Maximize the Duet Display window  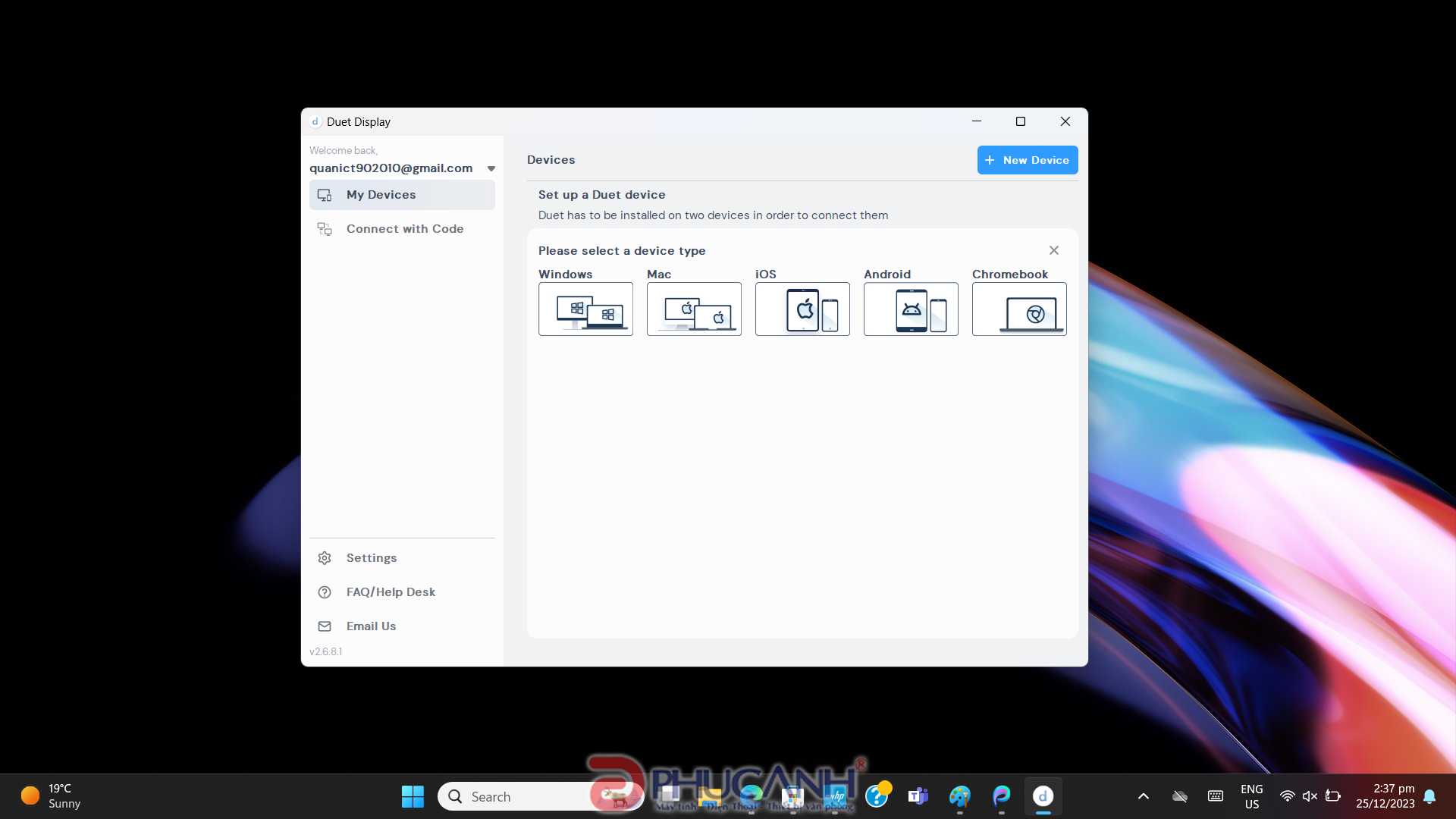1021,121
